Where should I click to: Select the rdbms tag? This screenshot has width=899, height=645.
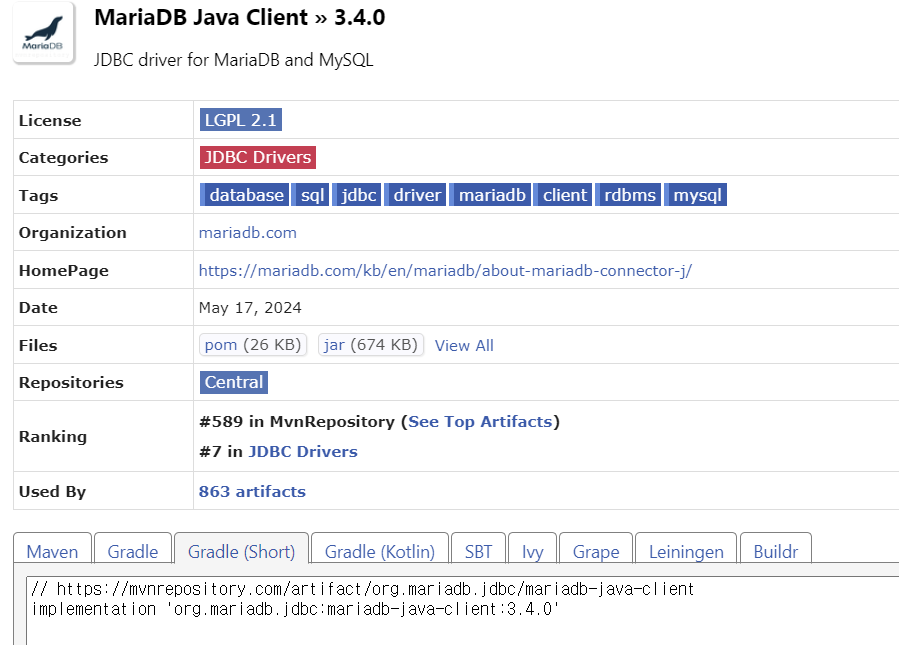click(629, 195)
